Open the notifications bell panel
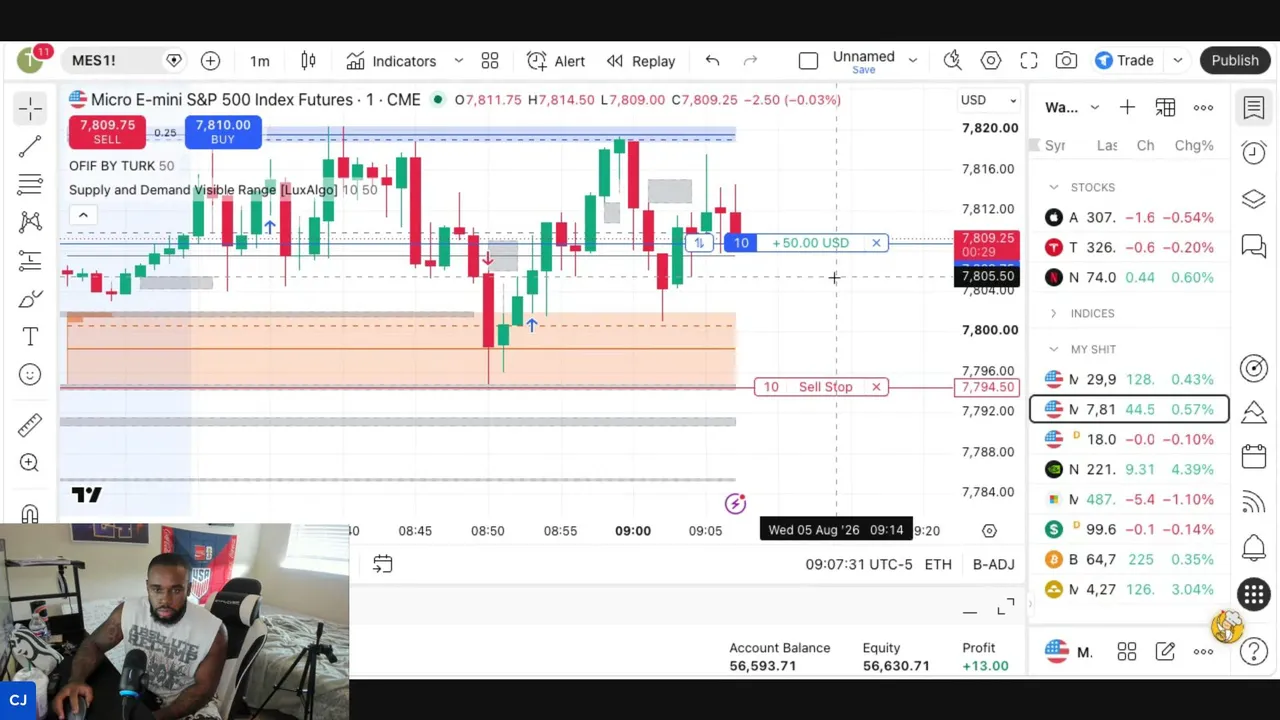1280x720 pixels. click(1254, 548)
